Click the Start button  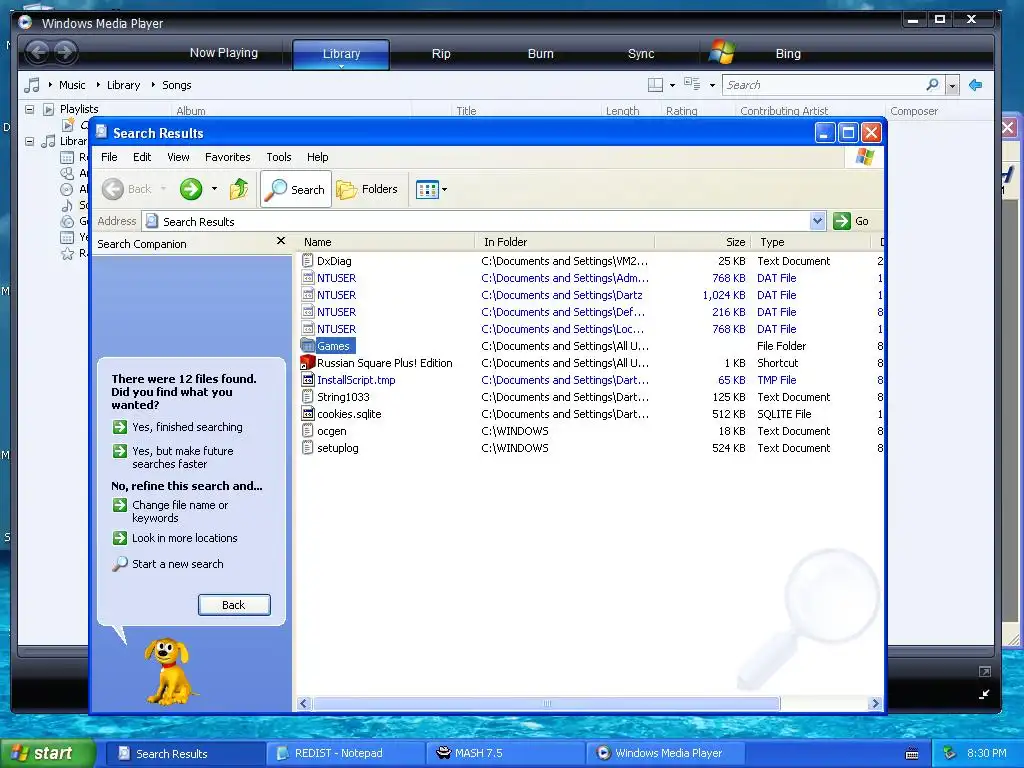click(x=46, y=753)
